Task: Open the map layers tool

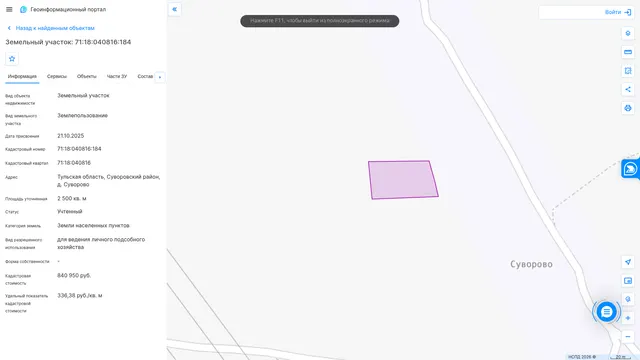Action: coord(628,33)
